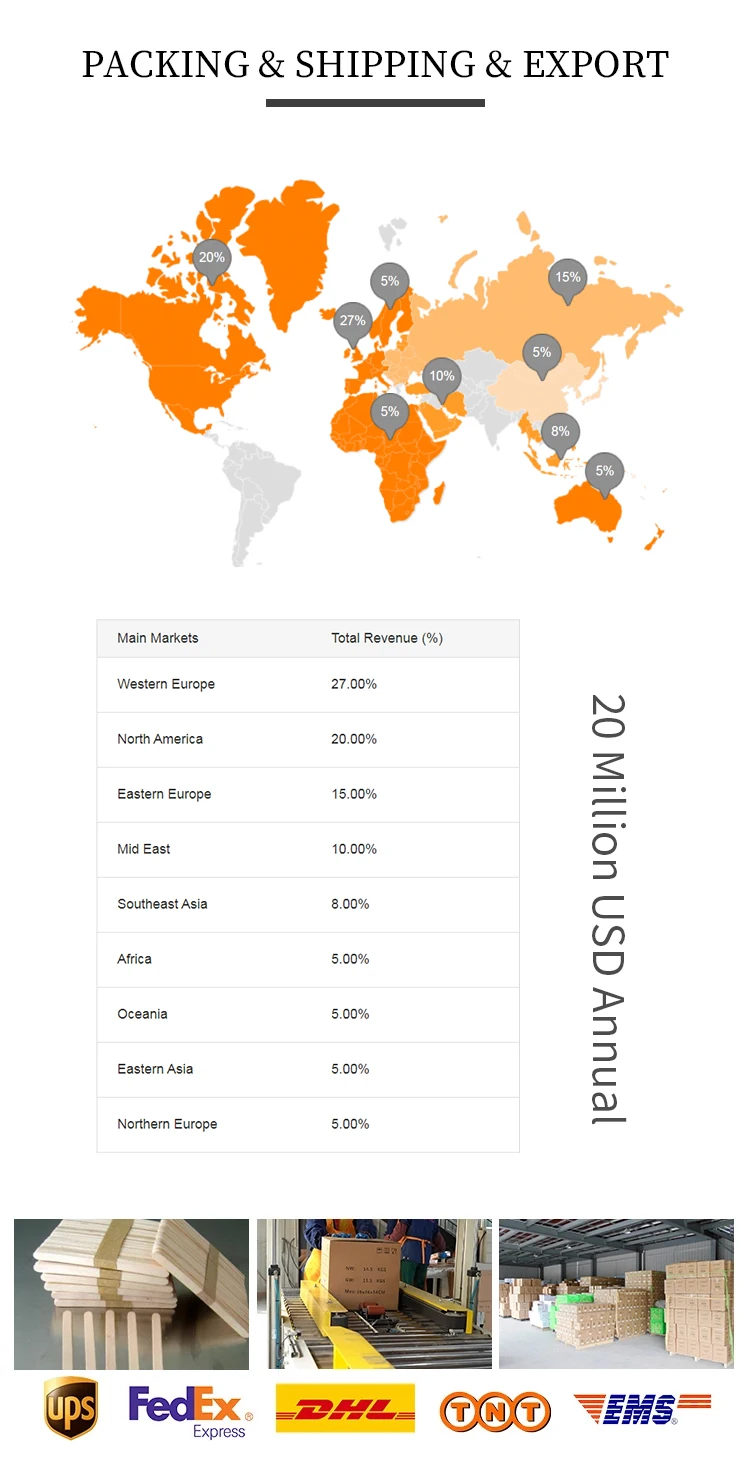Click the UPS shield logo
Image resolution: width=750 pixels, height=1459 pixels.
pyautogui.click(x=70, y=1408)
